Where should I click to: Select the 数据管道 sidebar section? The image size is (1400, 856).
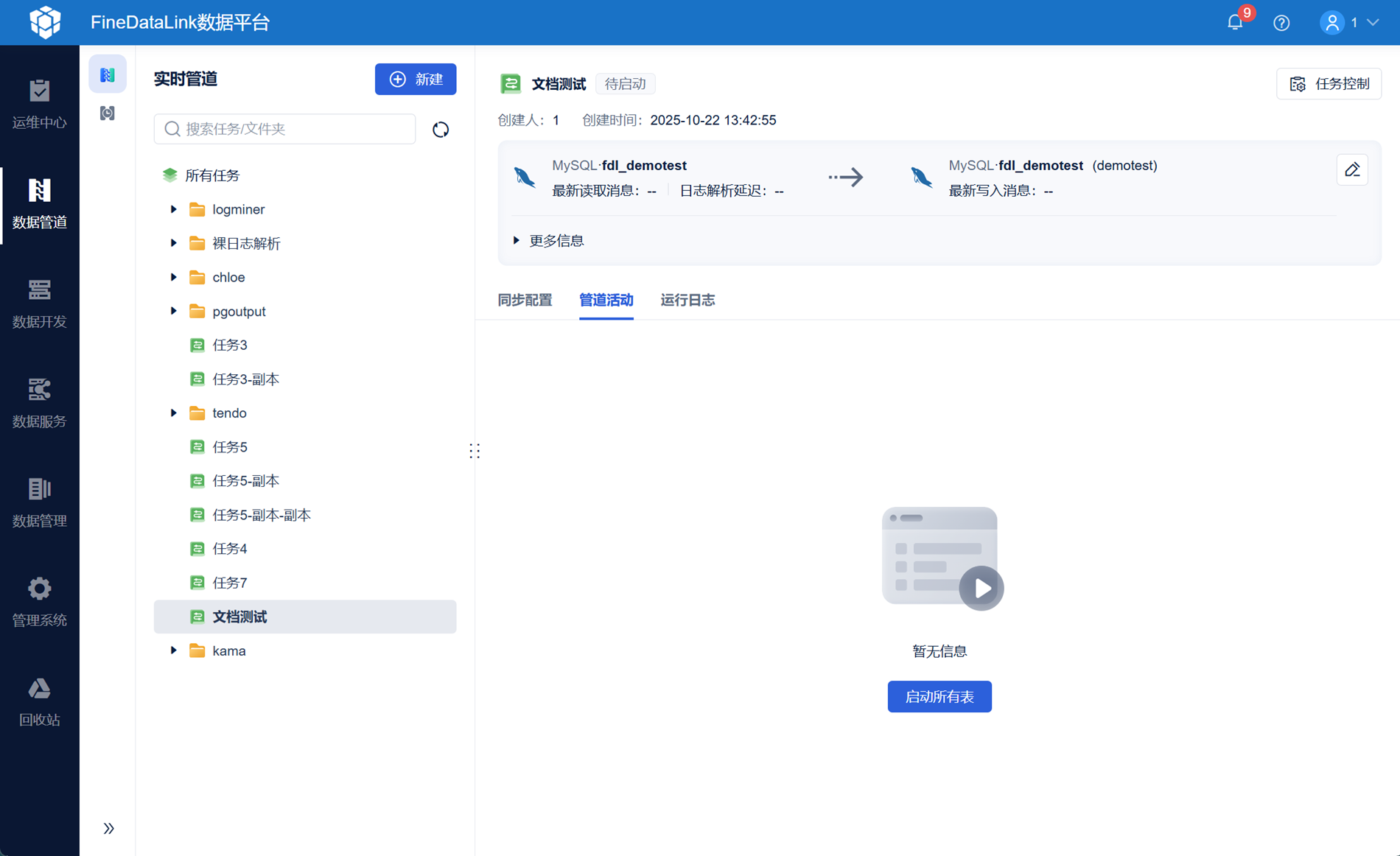[39, 203]
